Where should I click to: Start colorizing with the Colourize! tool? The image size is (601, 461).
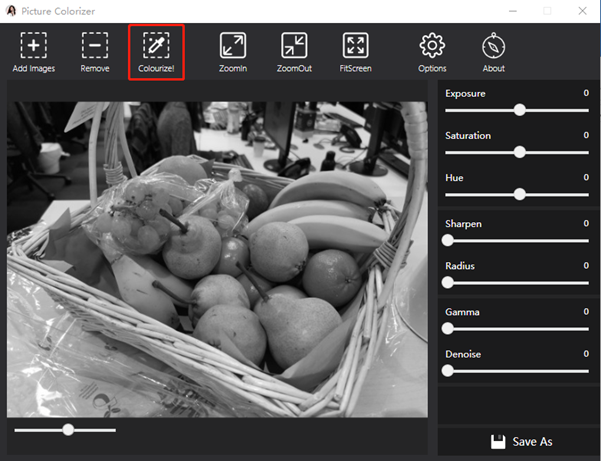[x=156, y=46]
